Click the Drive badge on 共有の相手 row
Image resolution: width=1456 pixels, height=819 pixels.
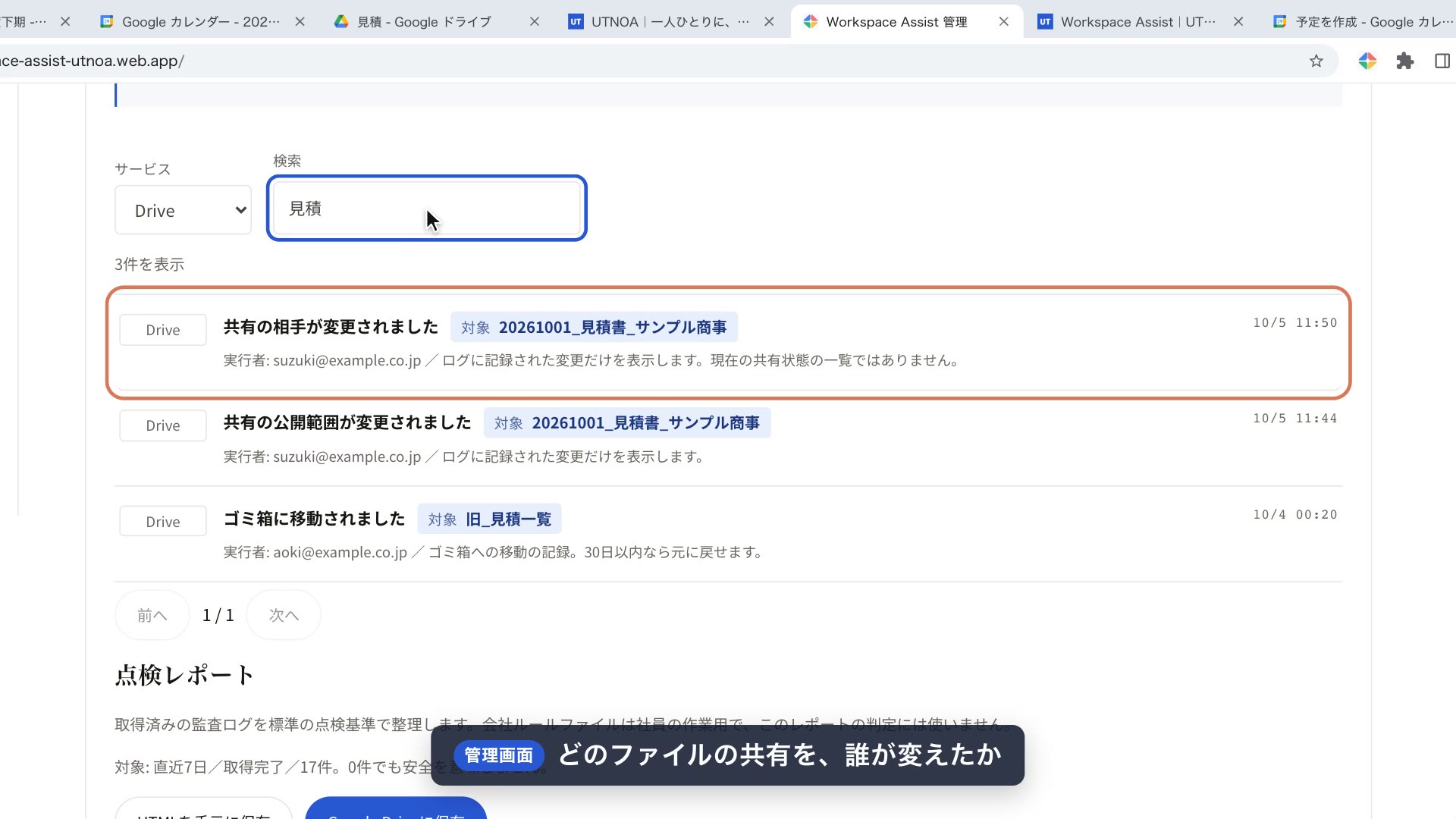coord(162,330)
